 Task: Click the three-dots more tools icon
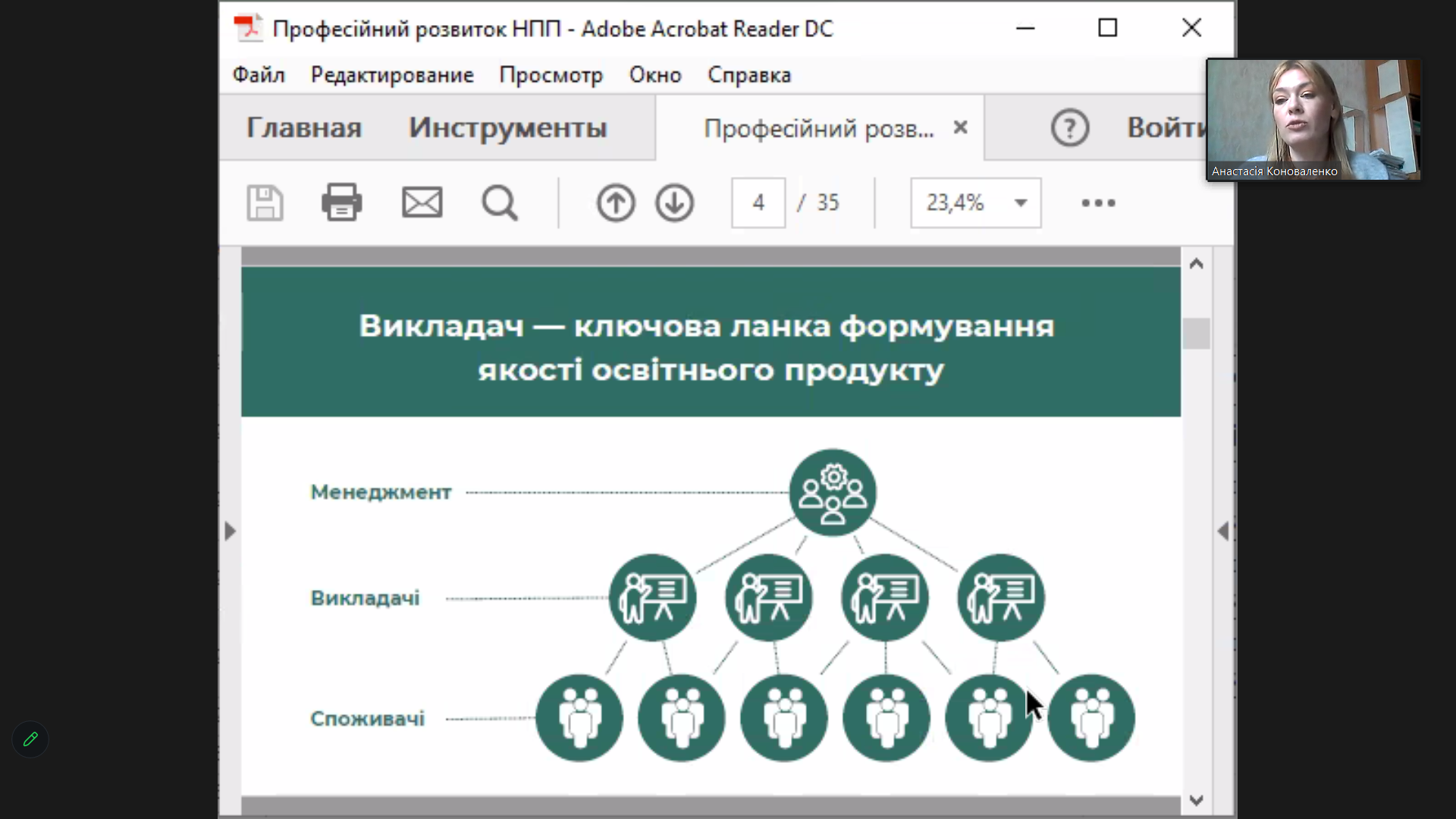pyautogui.click(x=1098, y=203)
